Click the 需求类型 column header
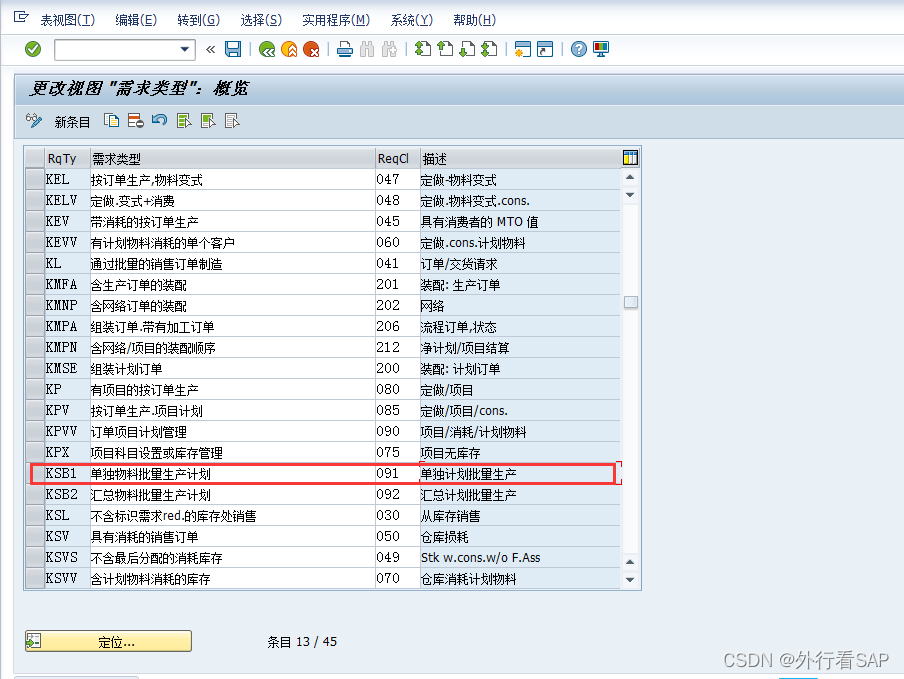The height and width of the screenshot is (679, 904). click(x=232, y=158)
